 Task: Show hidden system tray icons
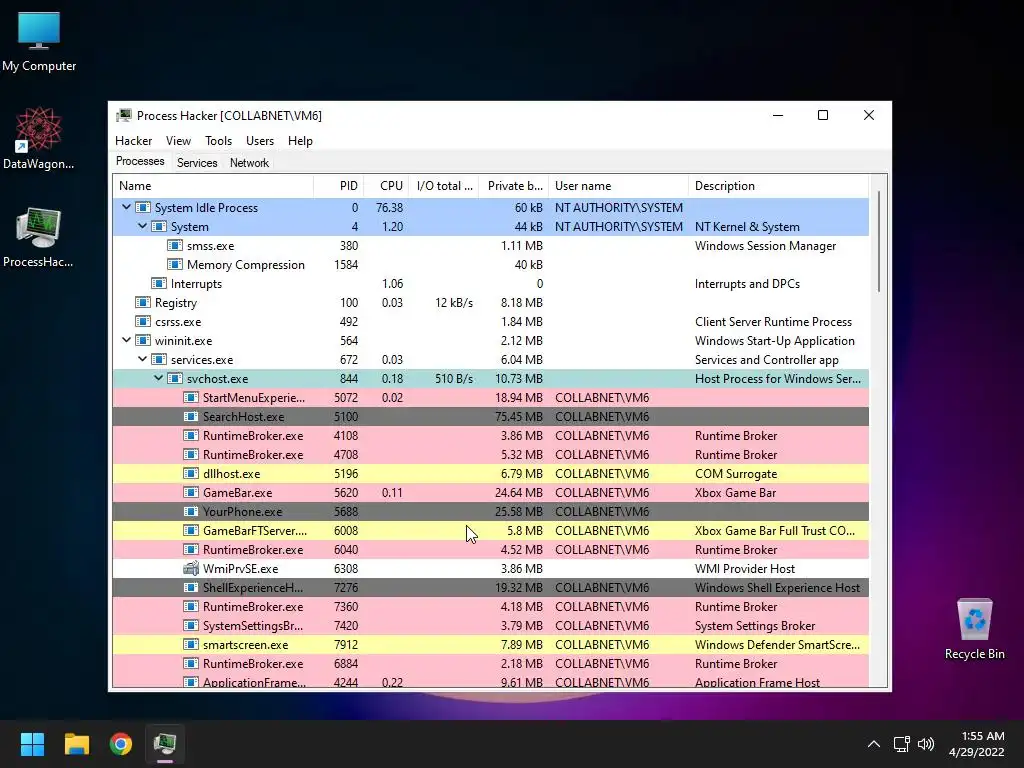[873, 744]
